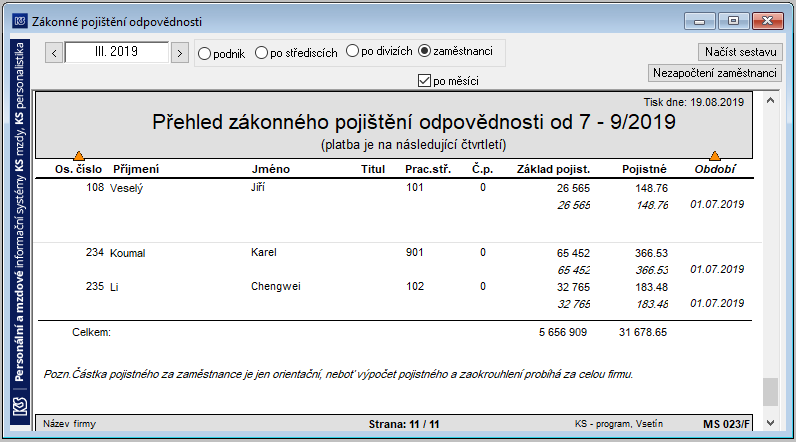Click scrollbar down arrow of report
The height and width of the screenshot is (442, 796).
[770, 423]
